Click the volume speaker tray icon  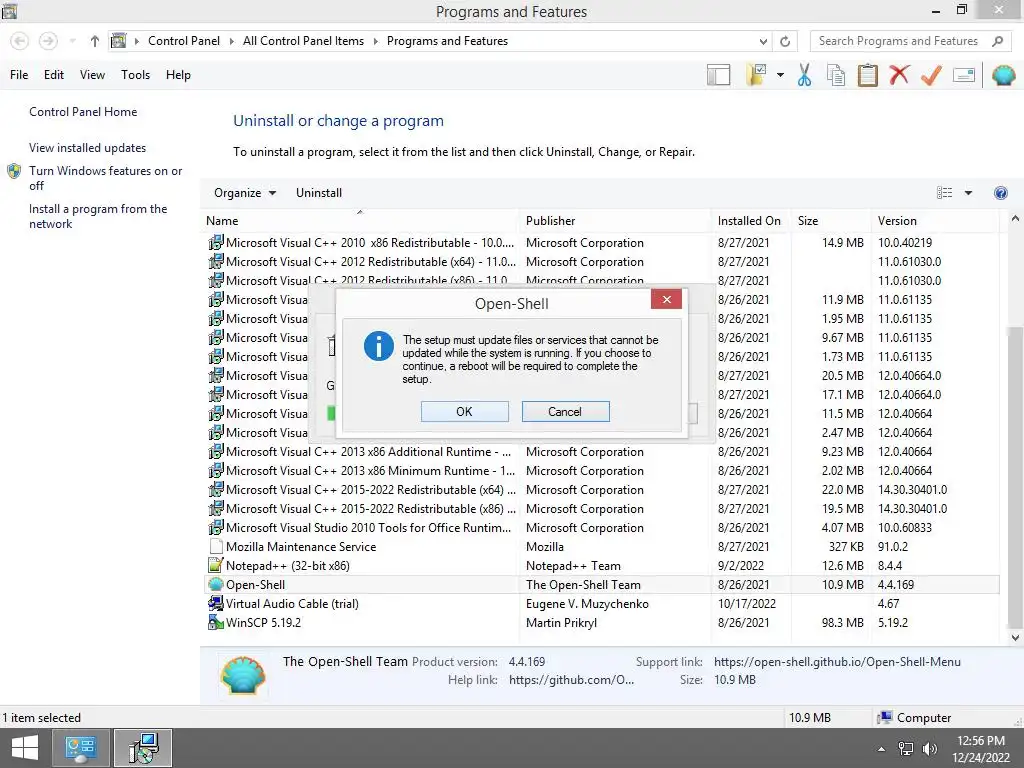pos(929,748)
